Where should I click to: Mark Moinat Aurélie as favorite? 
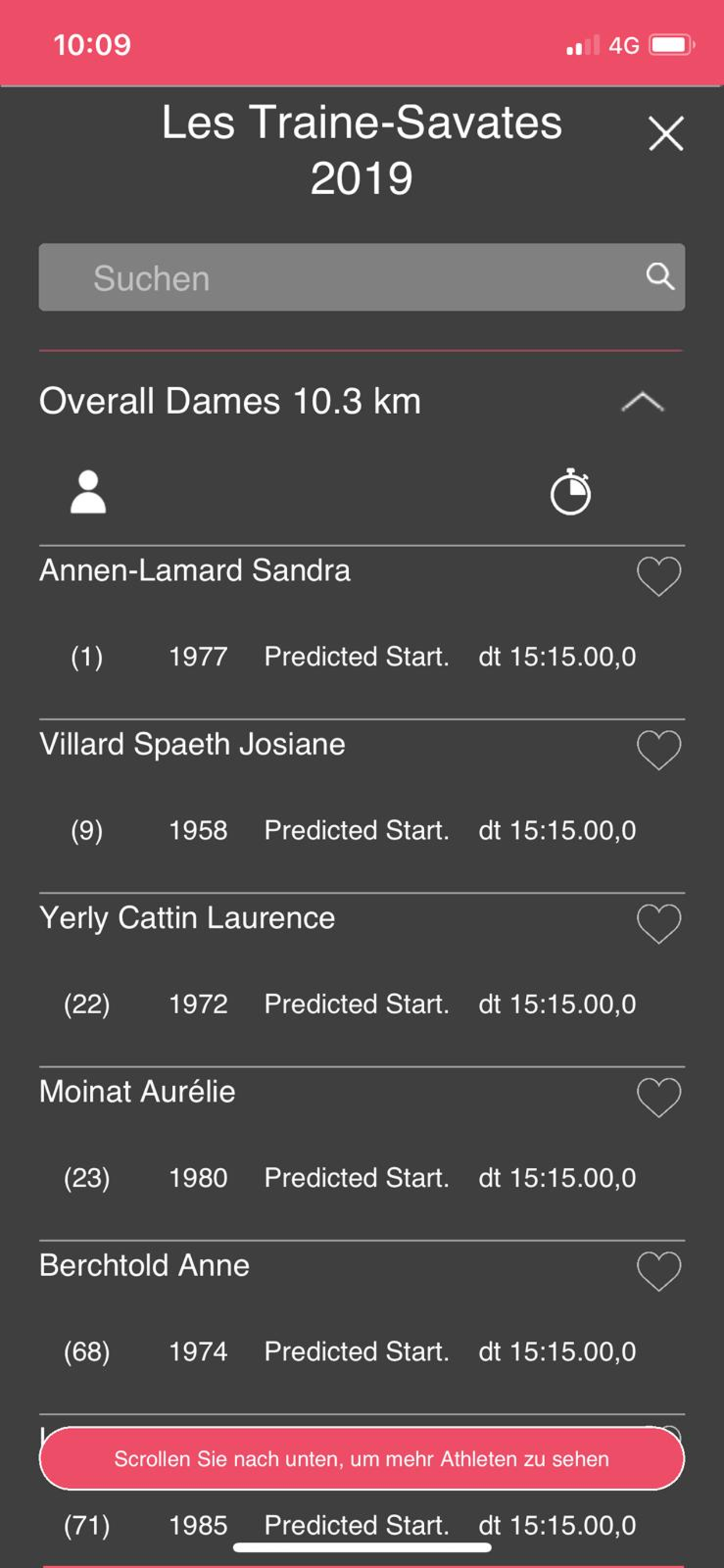tap(658, 1097)
